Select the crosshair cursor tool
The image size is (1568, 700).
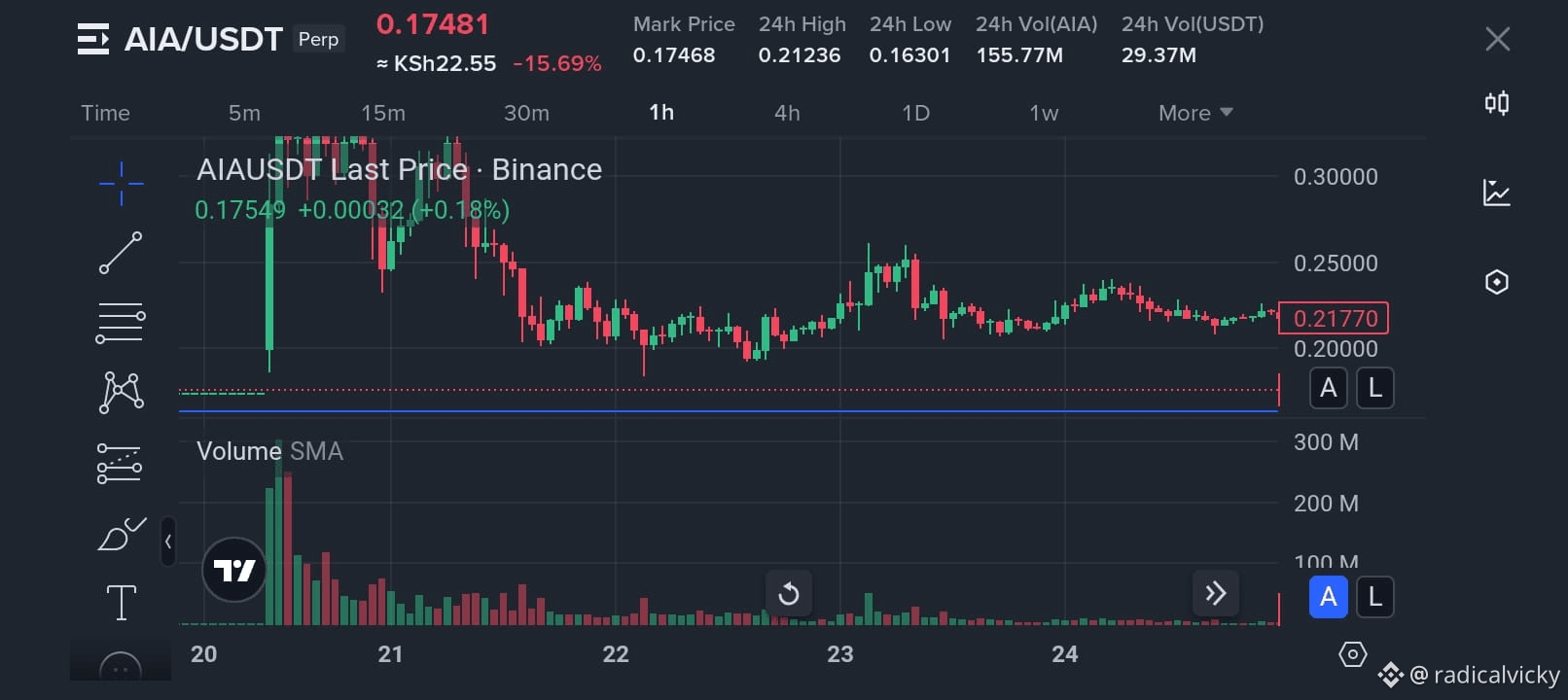click(x=121, y=182)
